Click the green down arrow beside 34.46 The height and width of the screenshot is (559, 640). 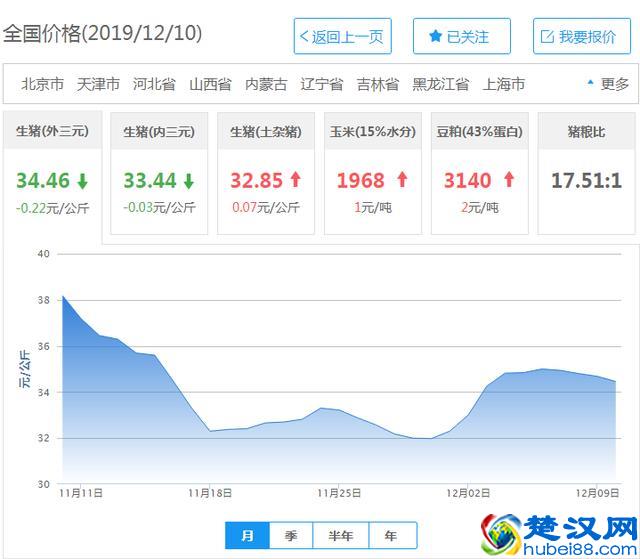click(x=83, y=181)
